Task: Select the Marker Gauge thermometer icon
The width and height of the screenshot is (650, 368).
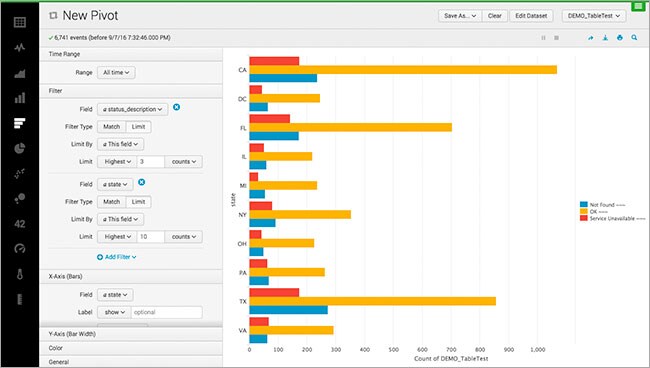Action: pos(19,274)
